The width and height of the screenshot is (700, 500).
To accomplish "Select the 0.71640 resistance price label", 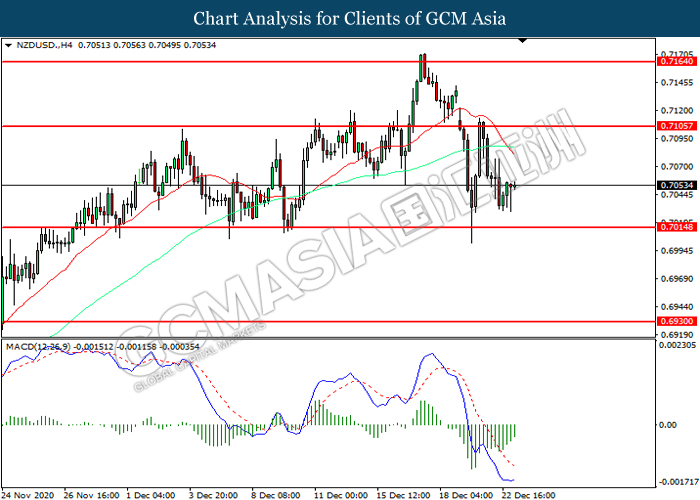I will tap(677, 62).
